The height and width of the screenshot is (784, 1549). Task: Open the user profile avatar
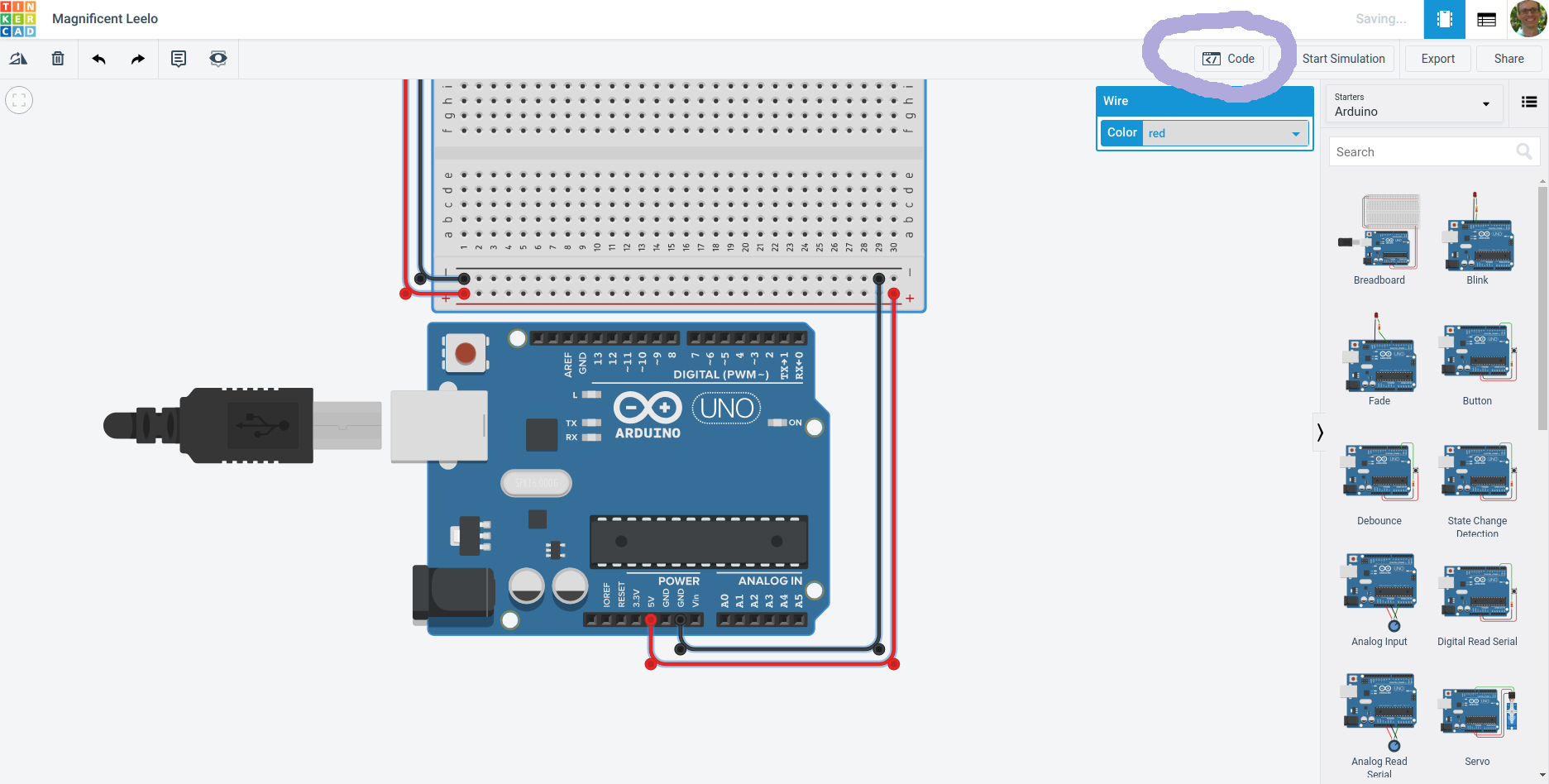point(1527,19)
